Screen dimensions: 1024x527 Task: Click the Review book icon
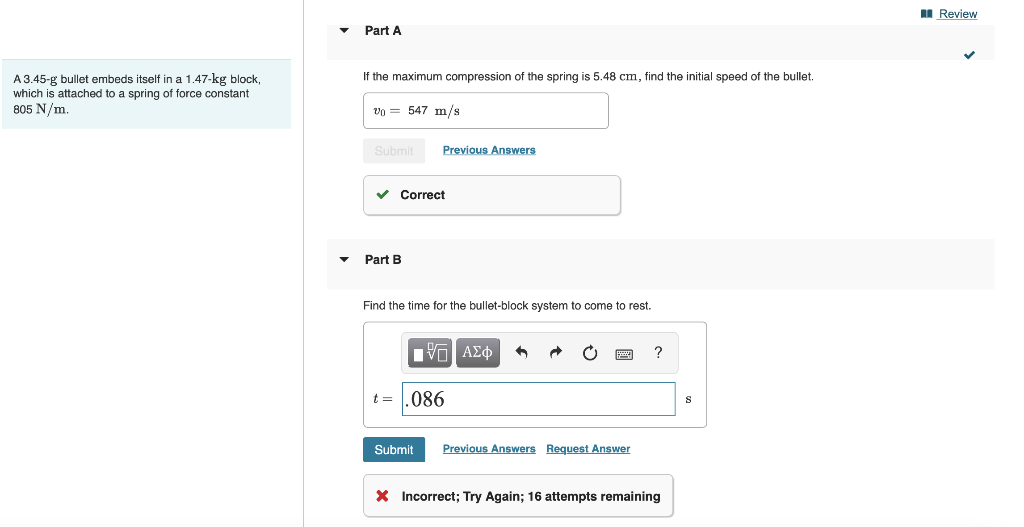tap(926, 14)
